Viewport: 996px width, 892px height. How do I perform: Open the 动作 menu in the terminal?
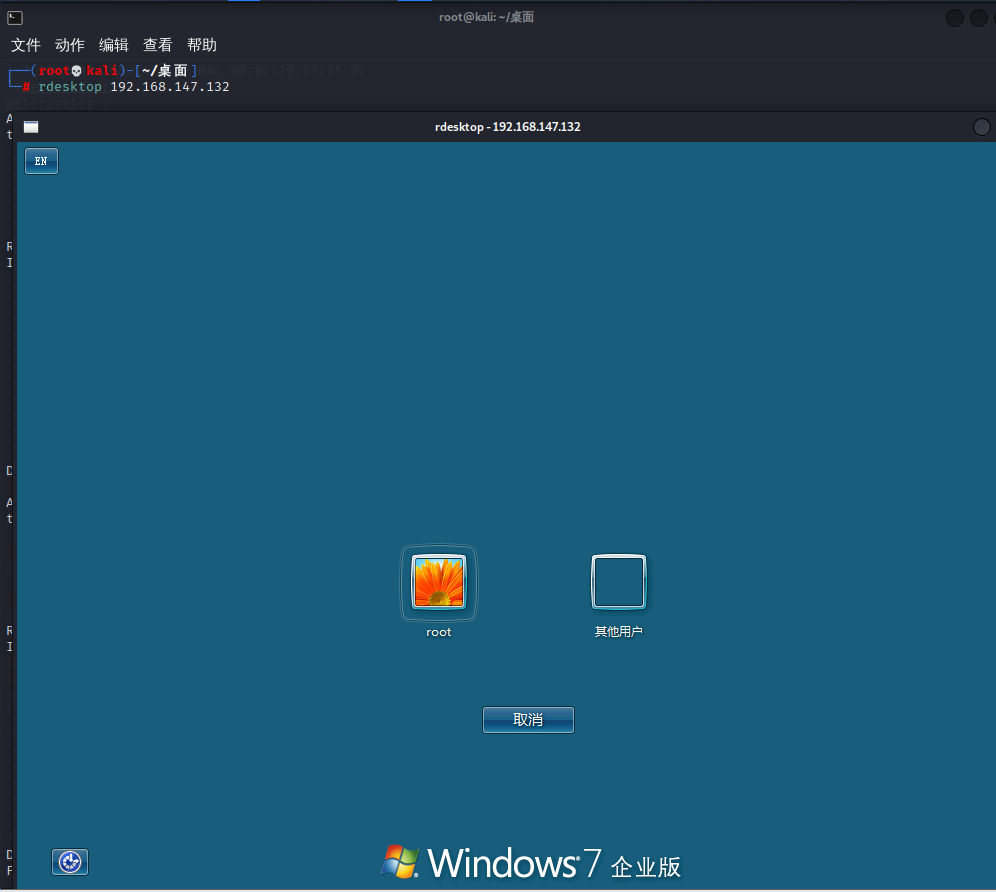(69, 45)
